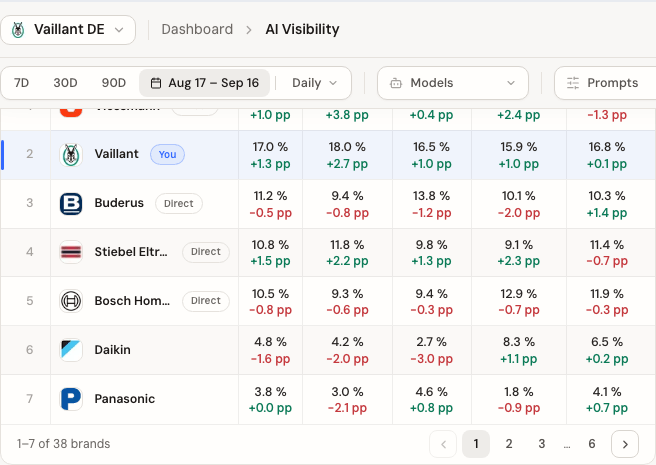656x465 pixels.
Task: Click the robot icon in Models filter
Action: [x=396, y=83]
